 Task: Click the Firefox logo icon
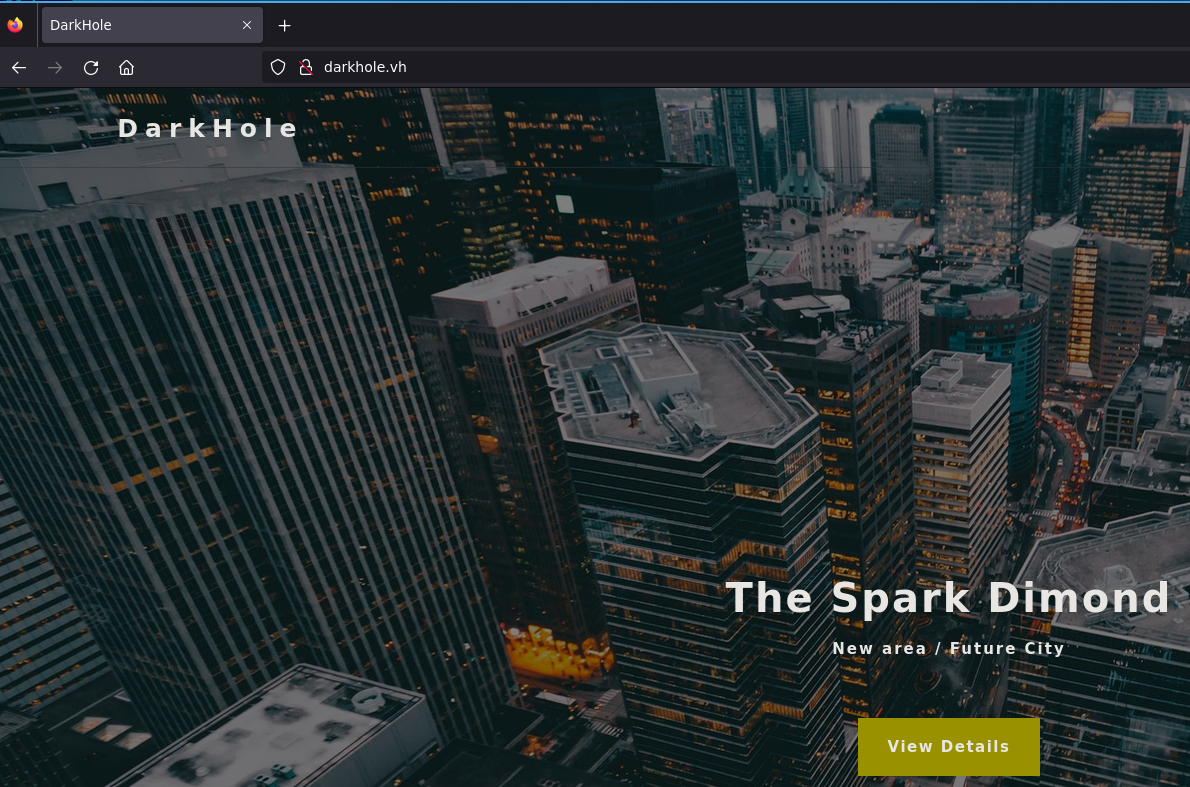15,25
